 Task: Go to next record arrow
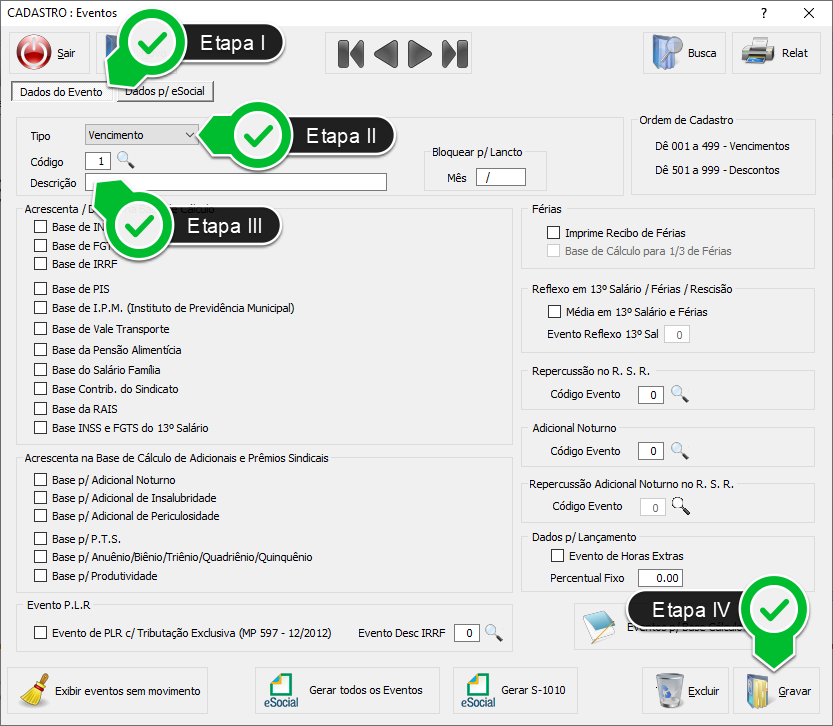(420, 53)
